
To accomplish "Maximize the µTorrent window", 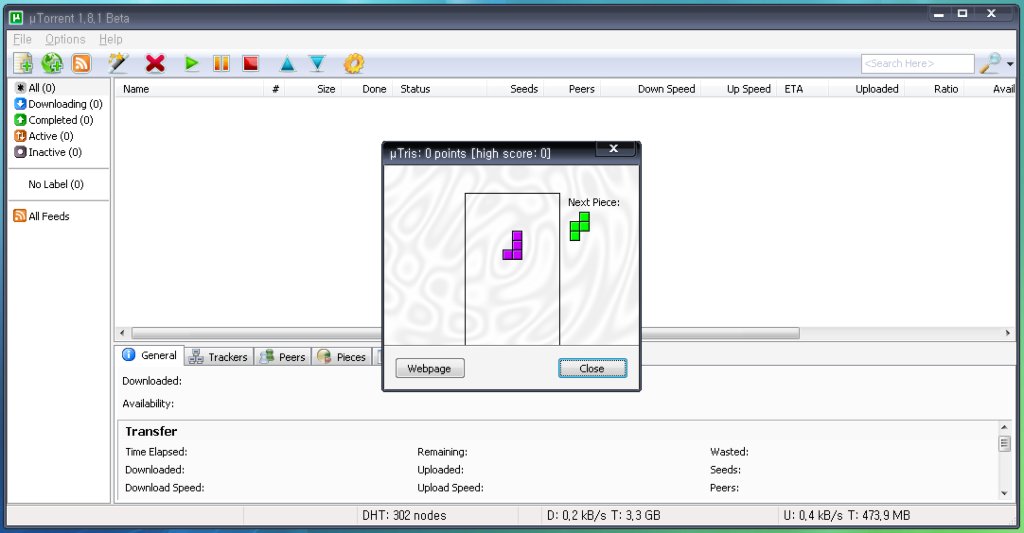I will [963, 13].
